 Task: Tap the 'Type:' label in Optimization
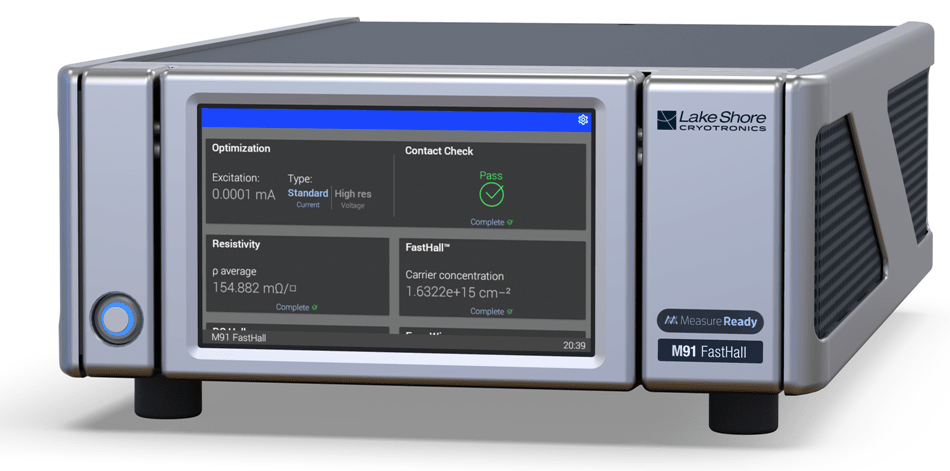[300, 179]
